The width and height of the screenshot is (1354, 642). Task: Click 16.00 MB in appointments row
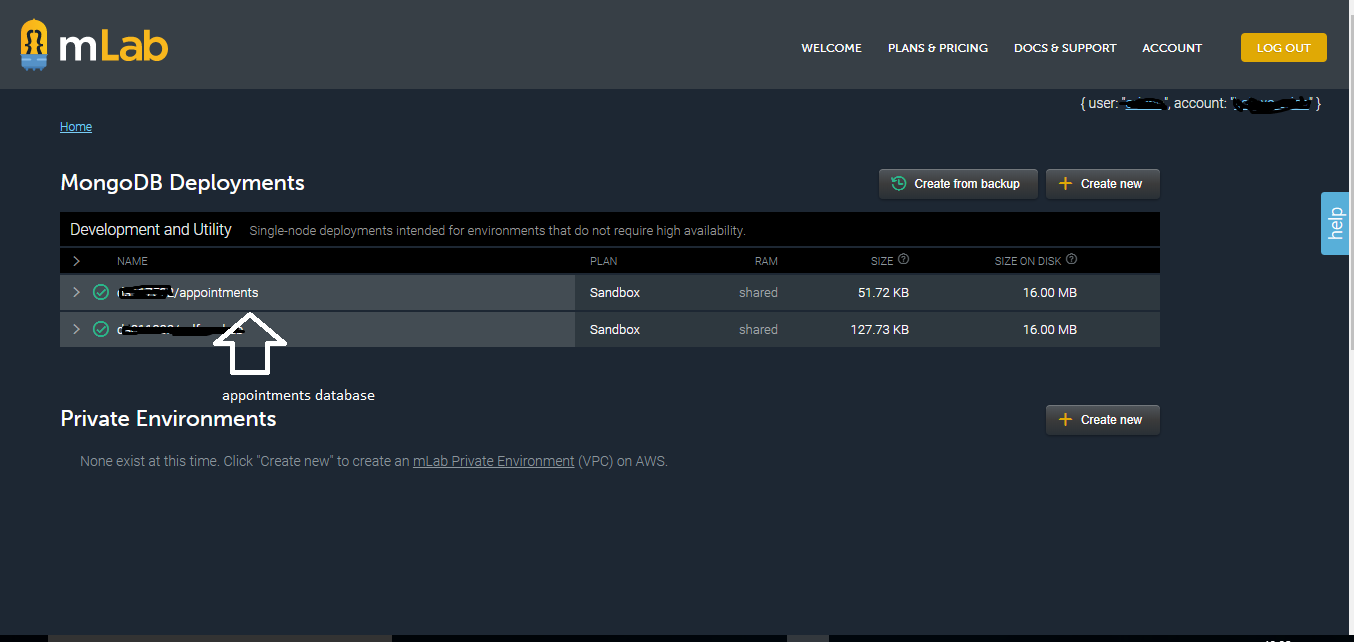click(1050, 293)
